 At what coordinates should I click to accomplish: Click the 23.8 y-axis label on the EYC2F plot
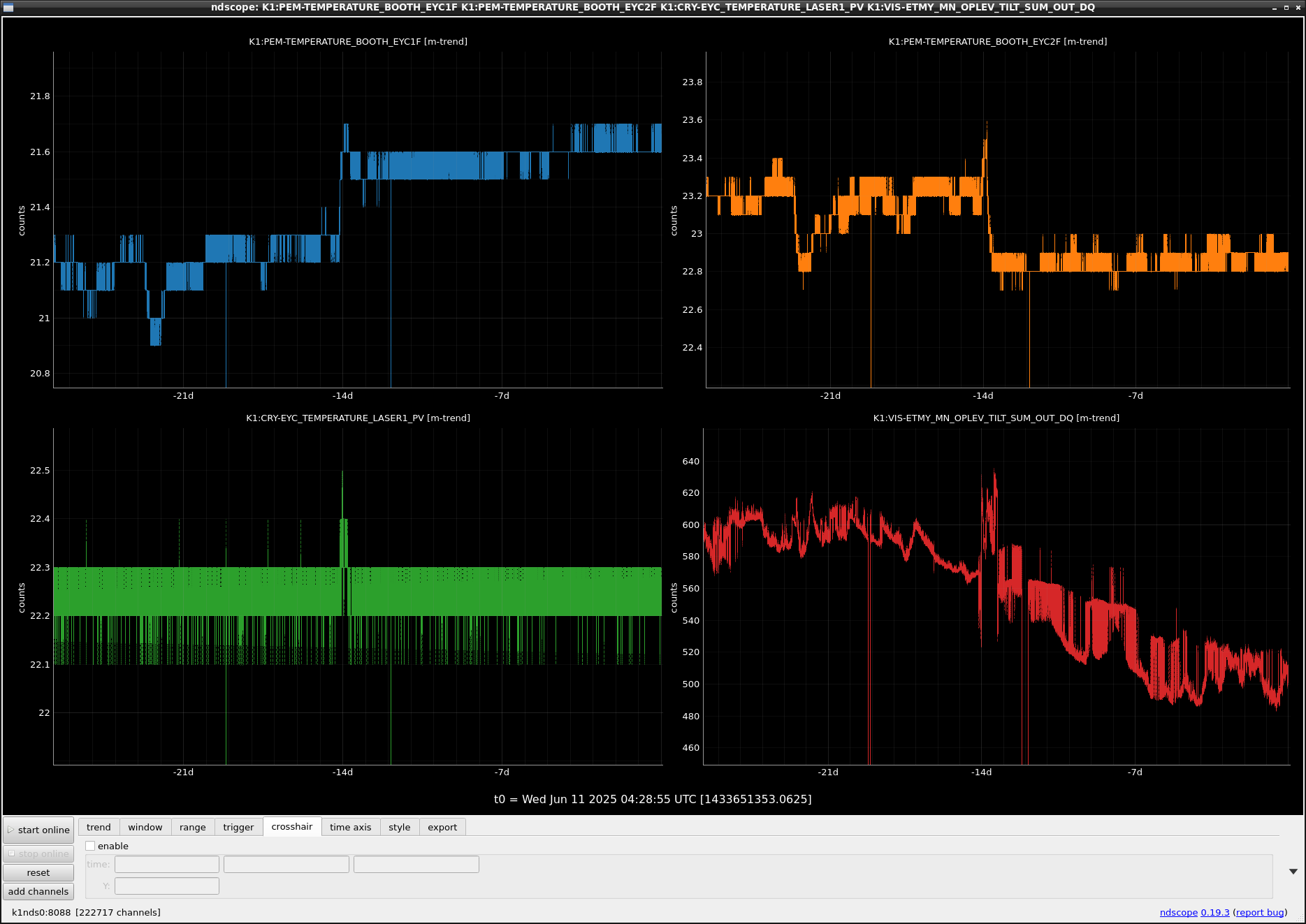pos(692,82)
